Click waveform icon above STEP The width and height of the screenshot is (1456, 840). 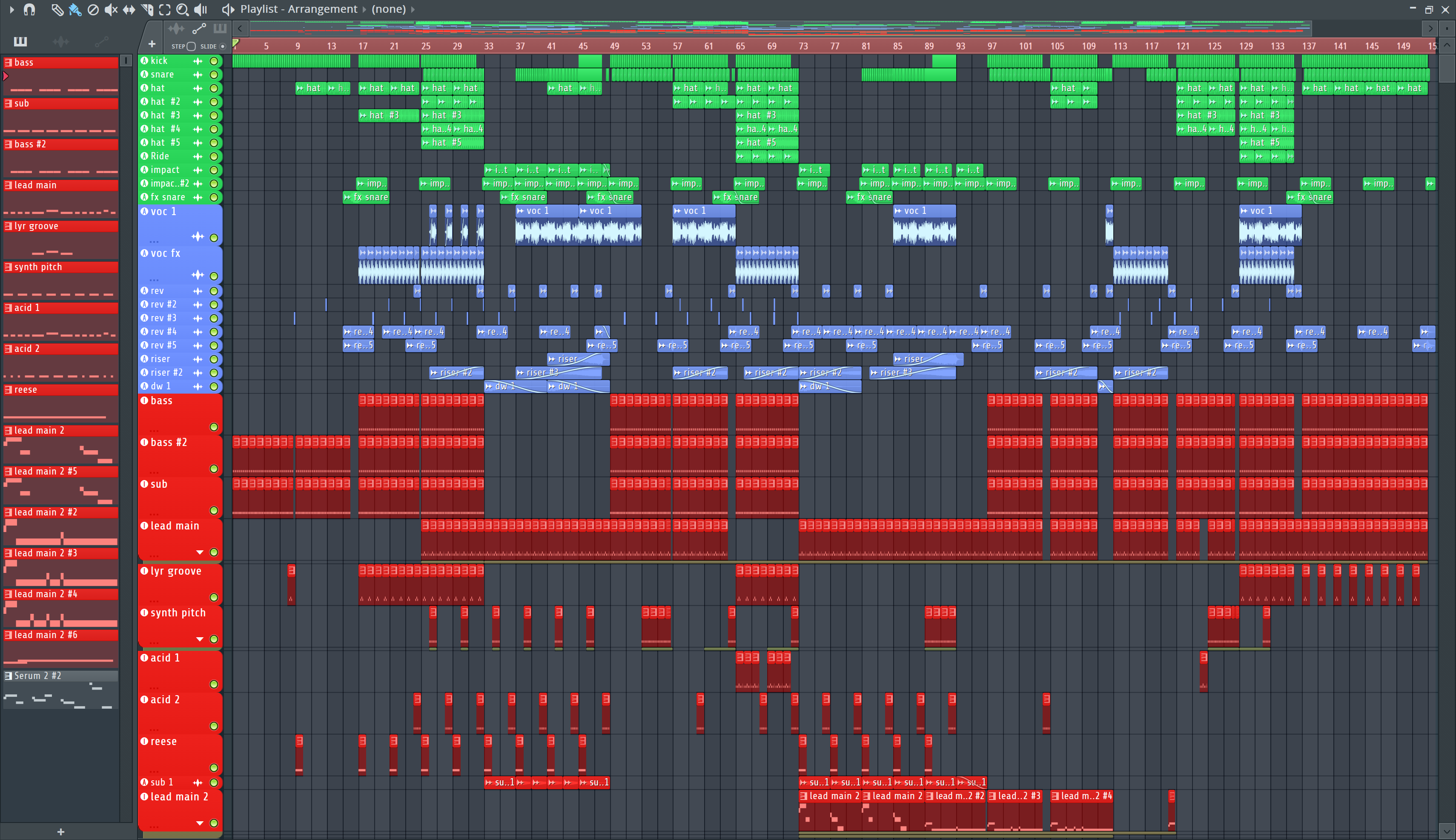[x=176, y=28]
